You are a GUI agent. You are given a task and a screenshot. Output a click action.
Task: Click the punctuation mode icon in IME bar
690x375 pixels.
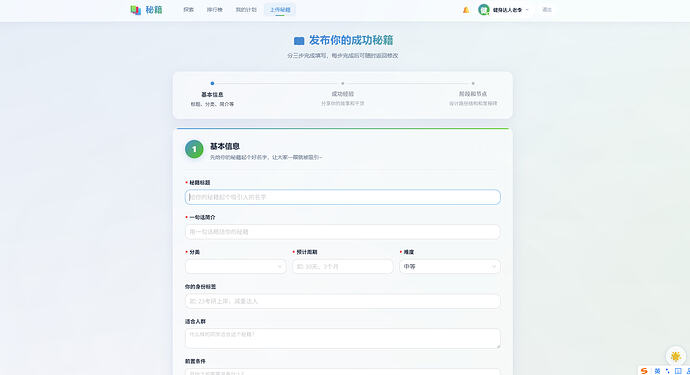[x=668, y=371]
